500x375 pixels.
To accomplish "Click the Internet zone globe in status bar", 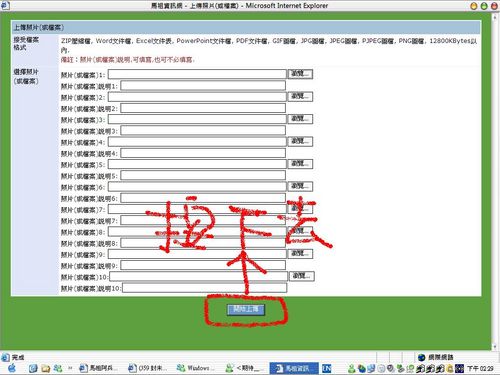I will pyautogui.click(x=422, y=357).
